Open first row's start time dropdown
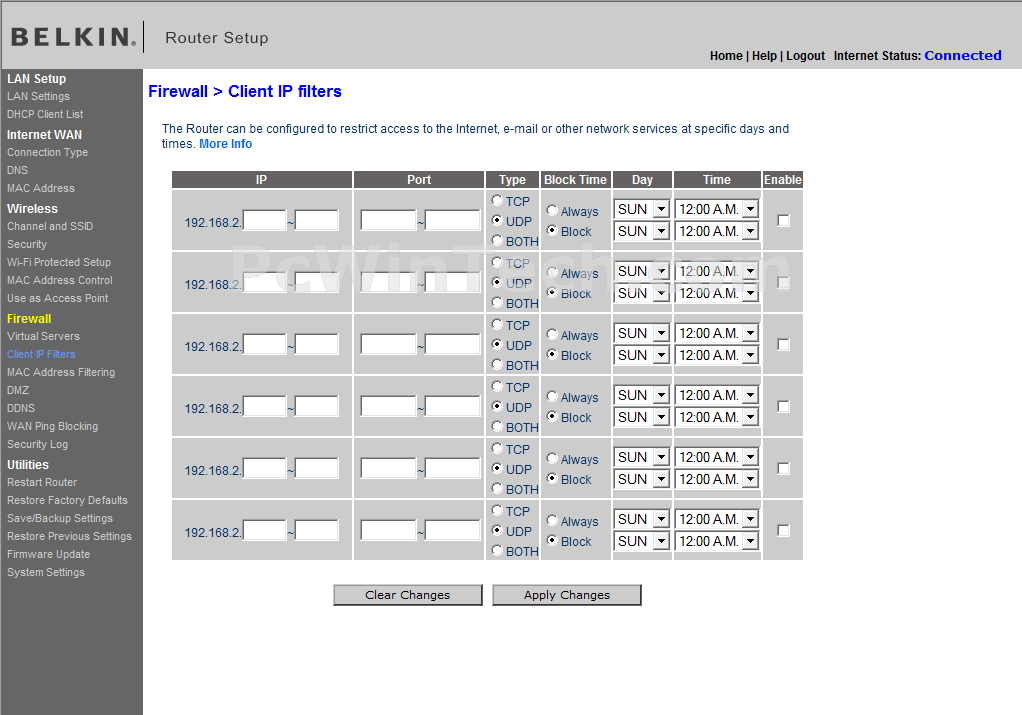Image resolution: width=1022 pixels, height=715 pixels. 717,209
